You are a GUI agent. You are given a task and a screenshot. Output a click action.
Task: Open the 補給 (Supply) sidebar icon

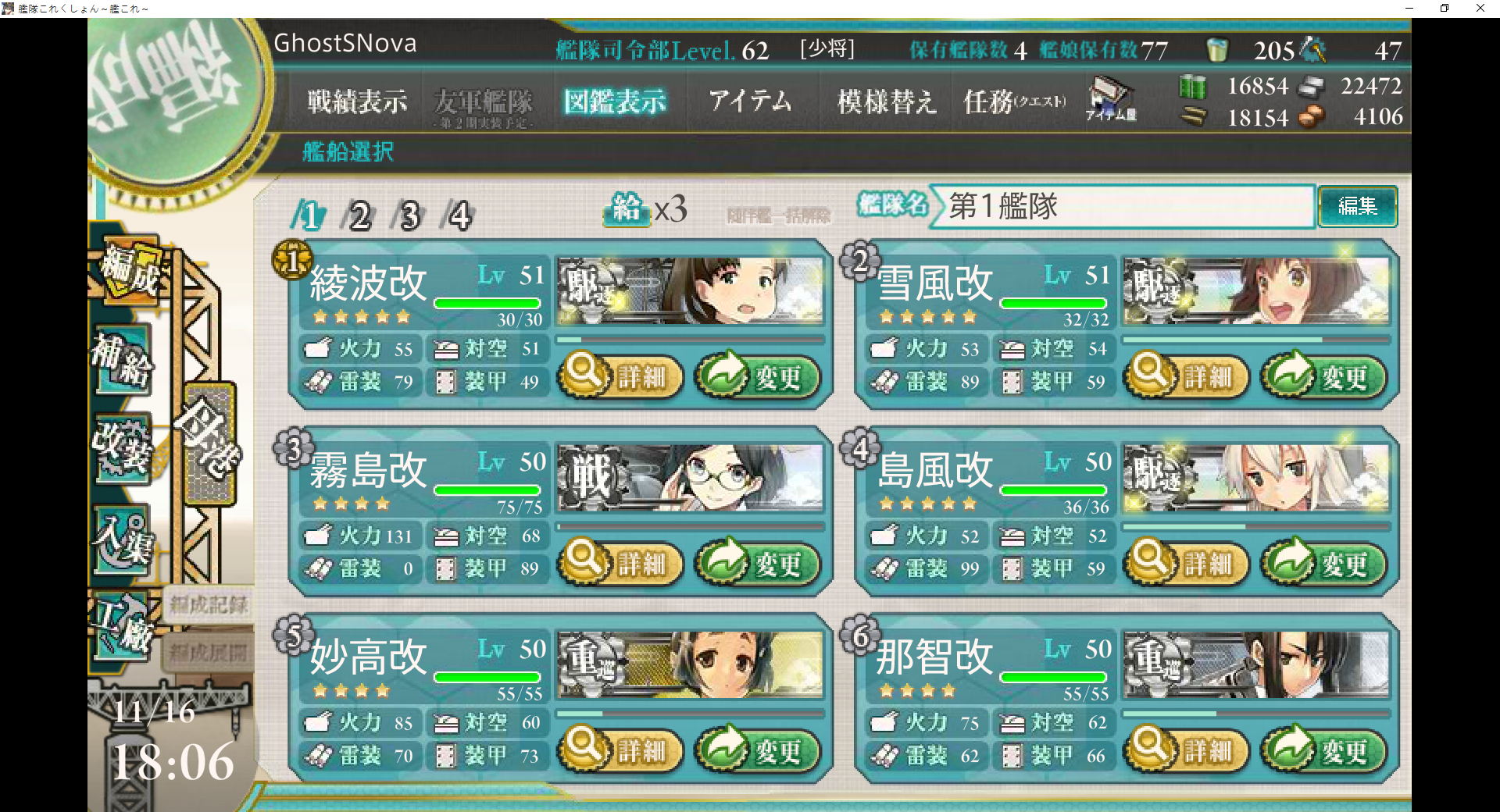pos(123,360)
